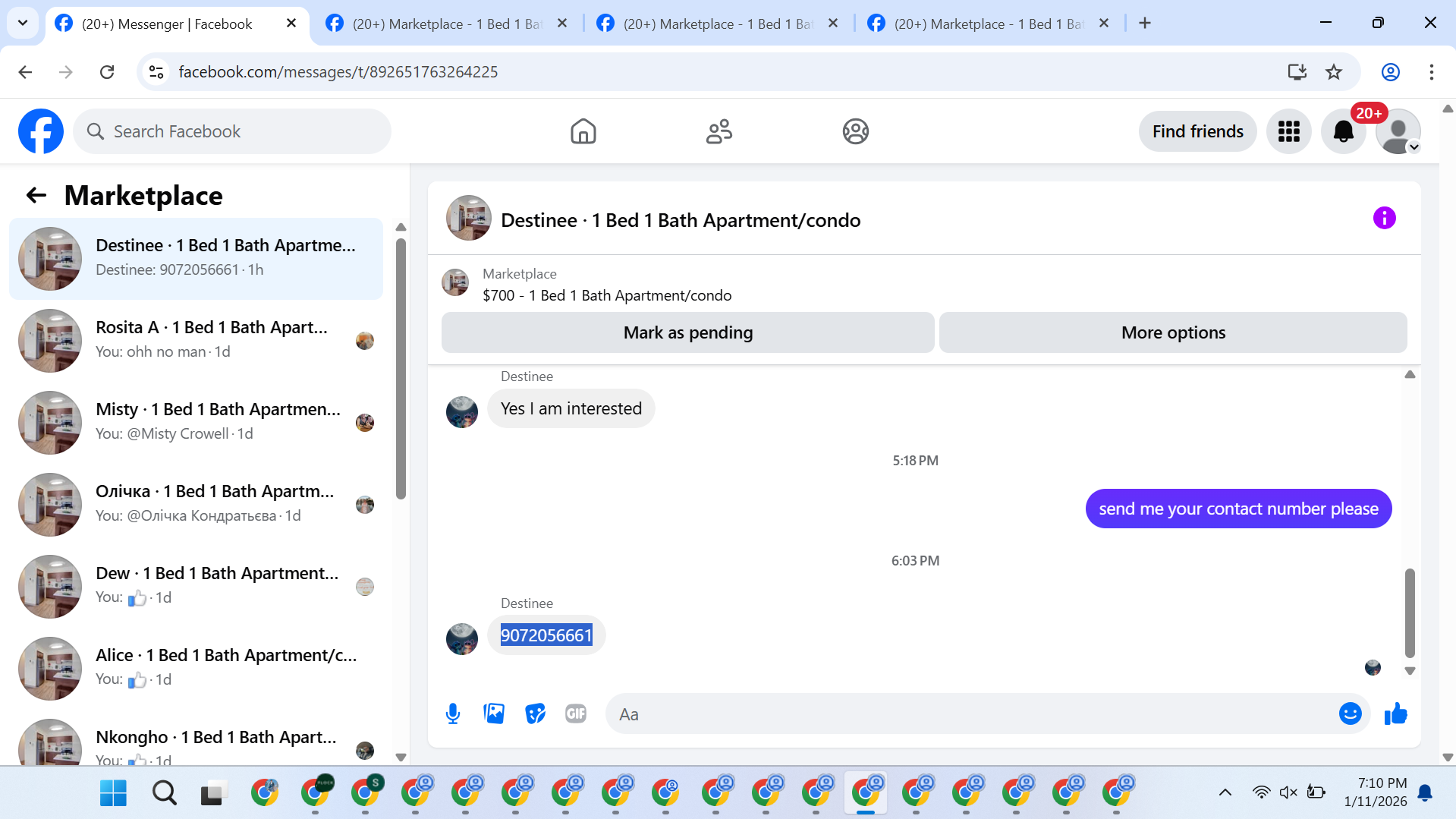Viewport: 1456px width, 819px height.
Task: Open Alice conversation
Action: (x=196, y=669)
